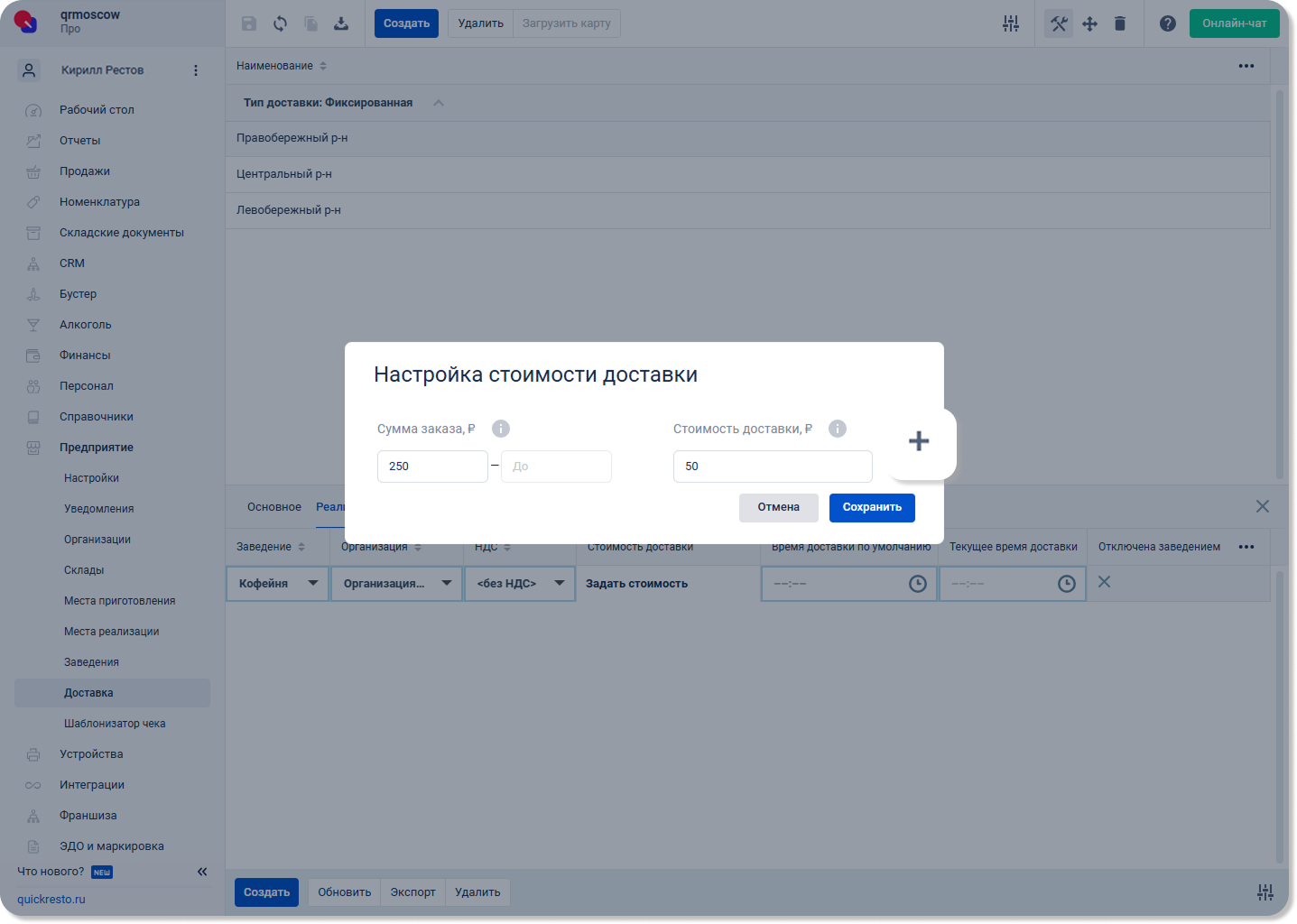Open the <без НДС> tax dropdown
The image size is (1297, 924).
point(520,584)
